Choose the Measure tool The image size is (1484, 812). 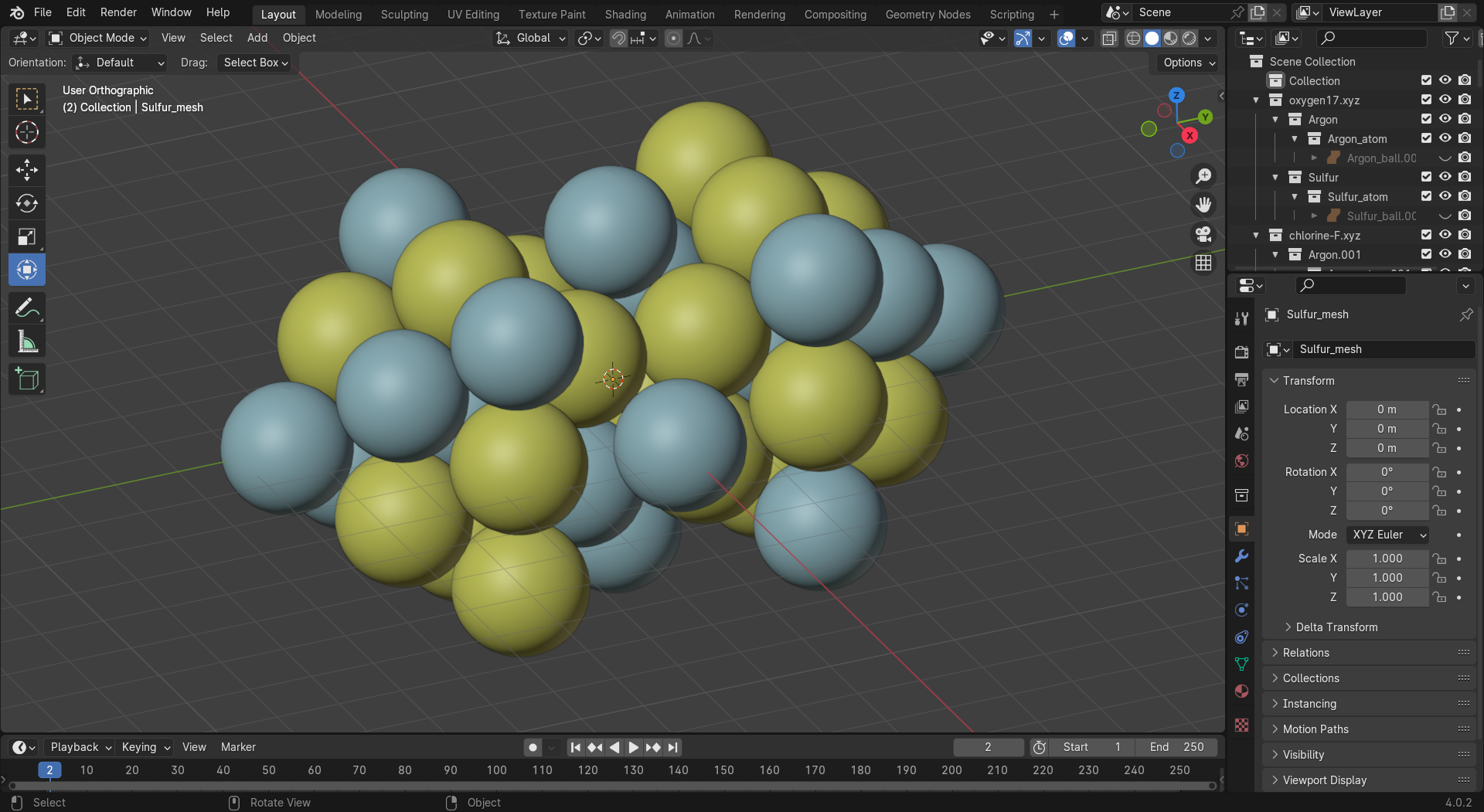(x=27, y=341)
